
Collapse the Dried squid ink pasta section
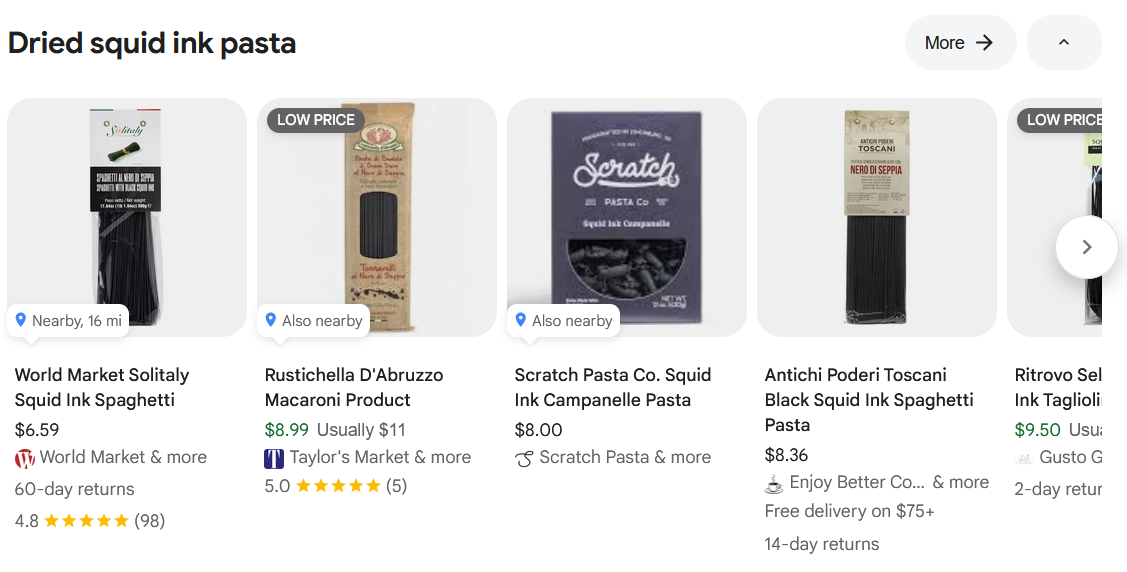(x=1063, y=43)
